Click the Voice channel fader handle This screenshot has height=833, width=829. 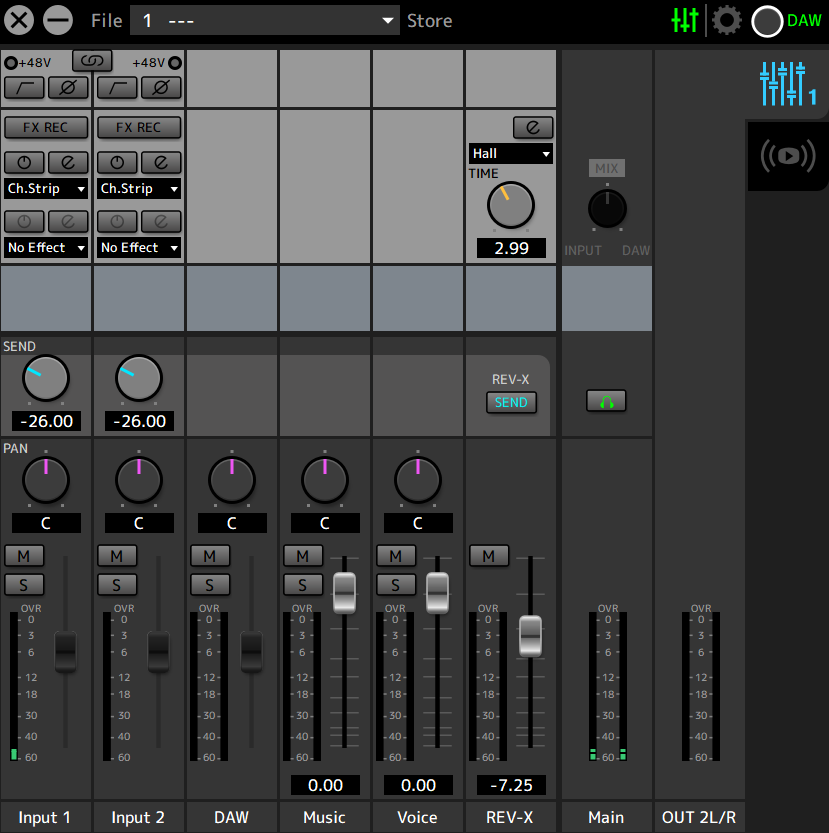pyautogui.click(x=437, y=593)
